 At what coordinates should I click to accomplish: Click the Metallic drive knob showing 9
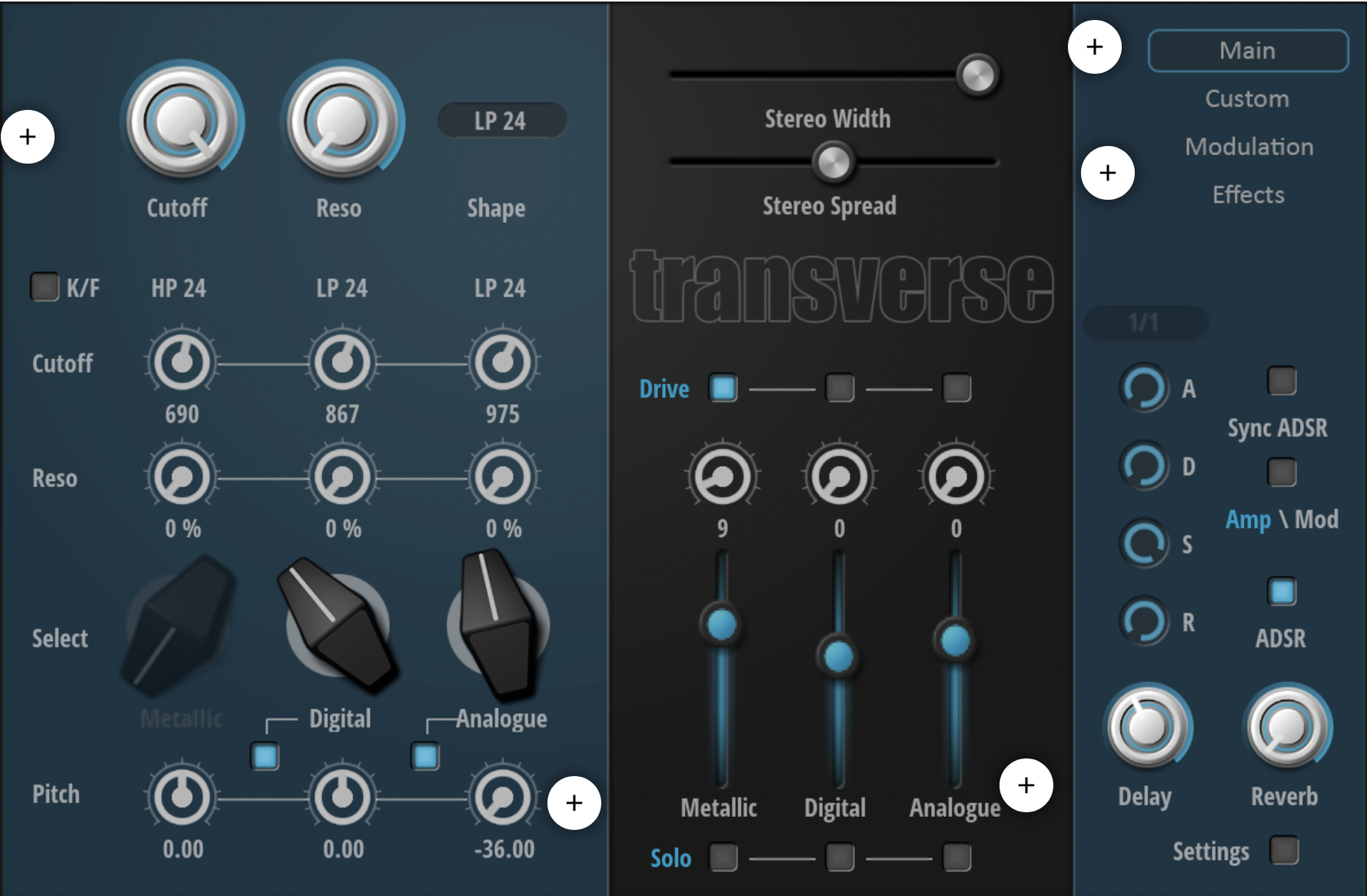tap(723, 477)
